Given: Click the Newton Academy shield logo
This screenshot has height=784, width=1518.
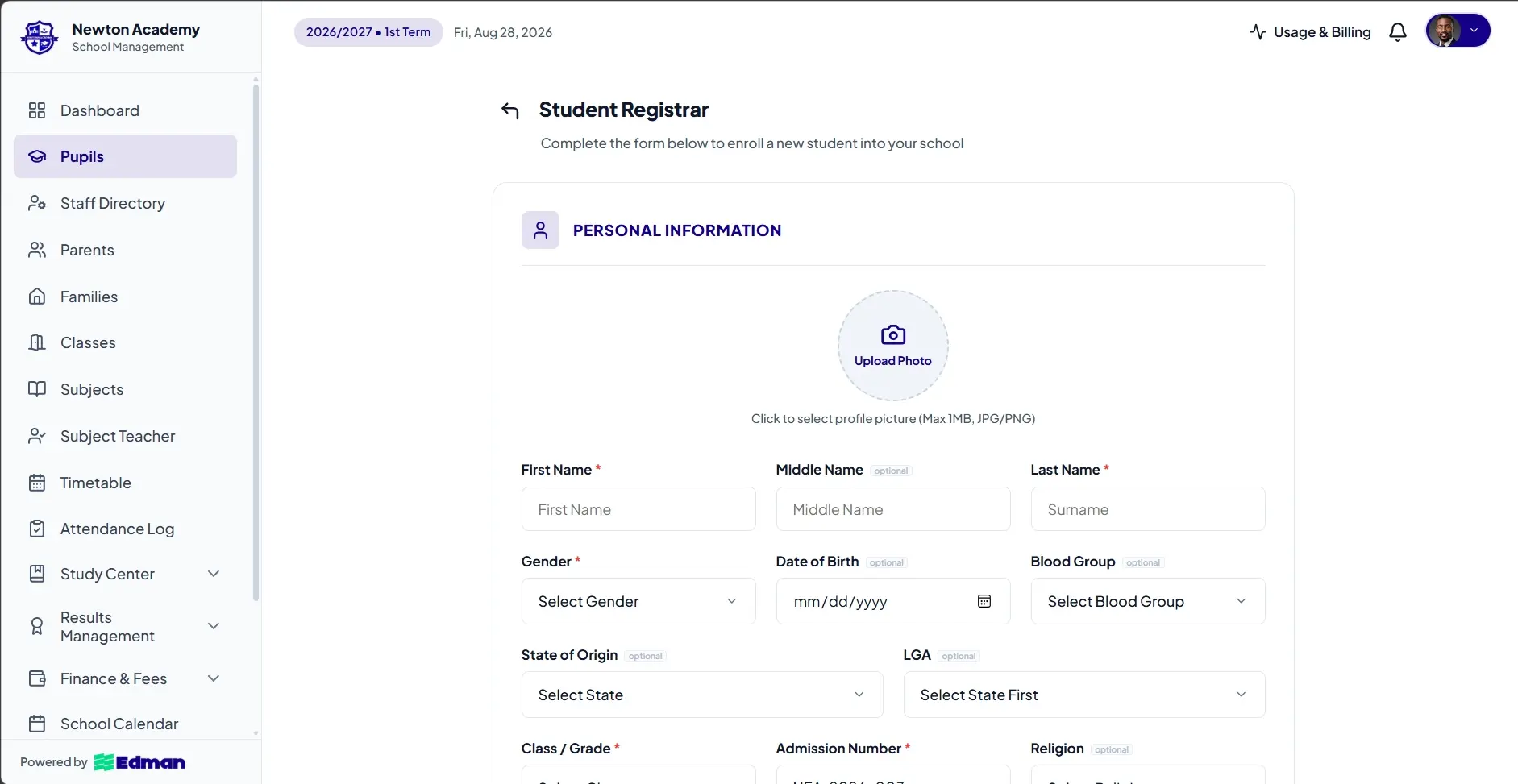Looking at the screenshot, I should pyautogui.click(x=40, y=37).
